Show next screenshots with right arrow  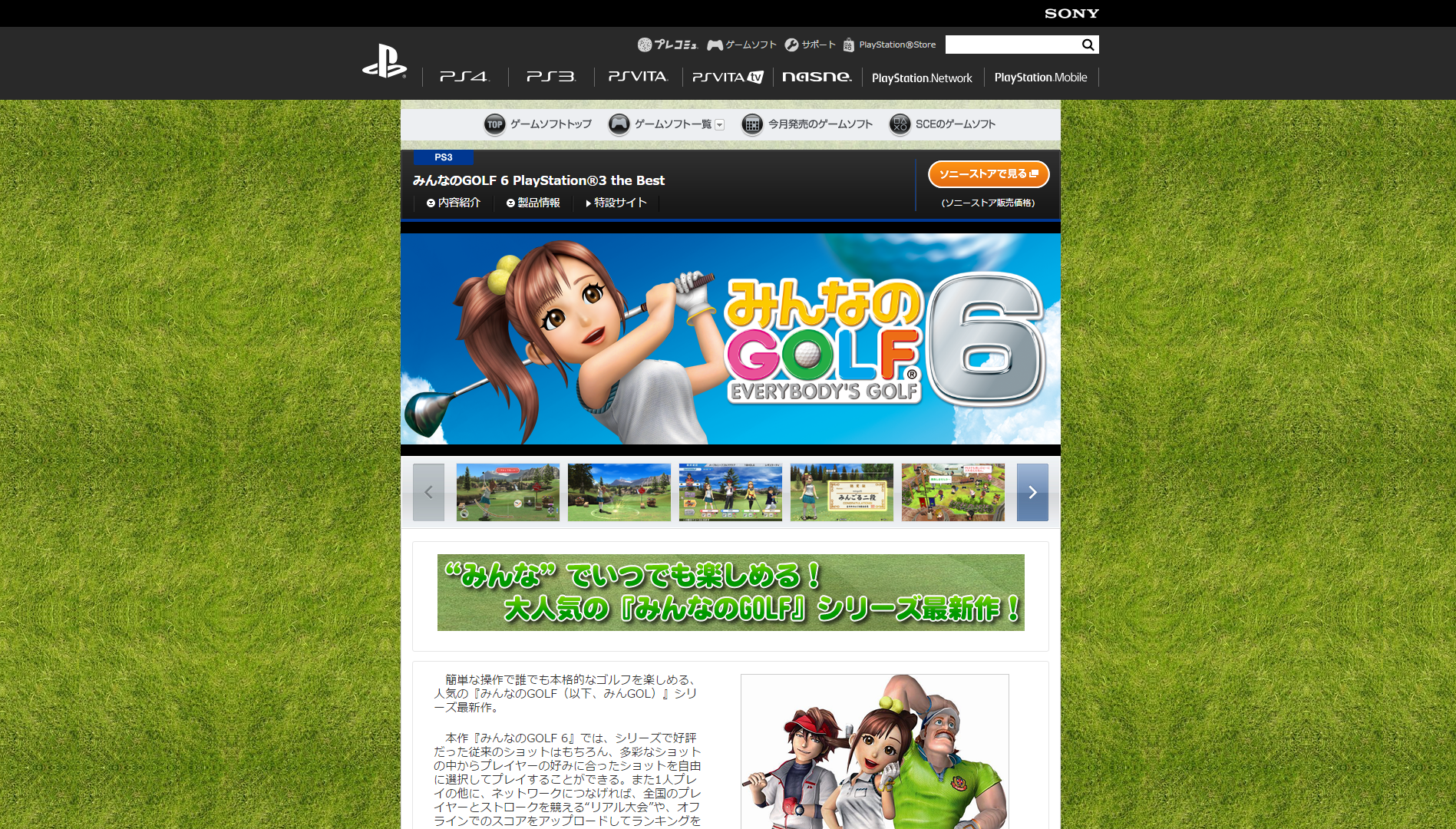pos(1032,492)
